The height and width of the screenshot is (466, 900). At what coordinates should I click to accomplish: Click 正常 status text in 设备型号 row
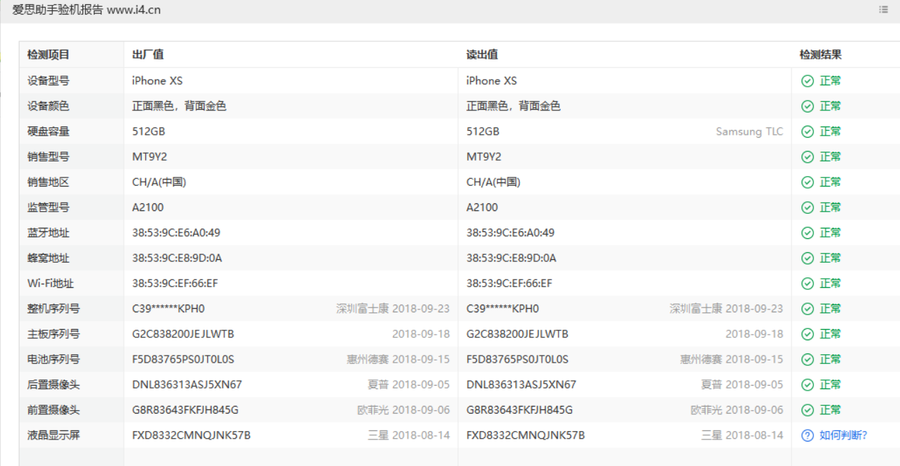[830, 81]
